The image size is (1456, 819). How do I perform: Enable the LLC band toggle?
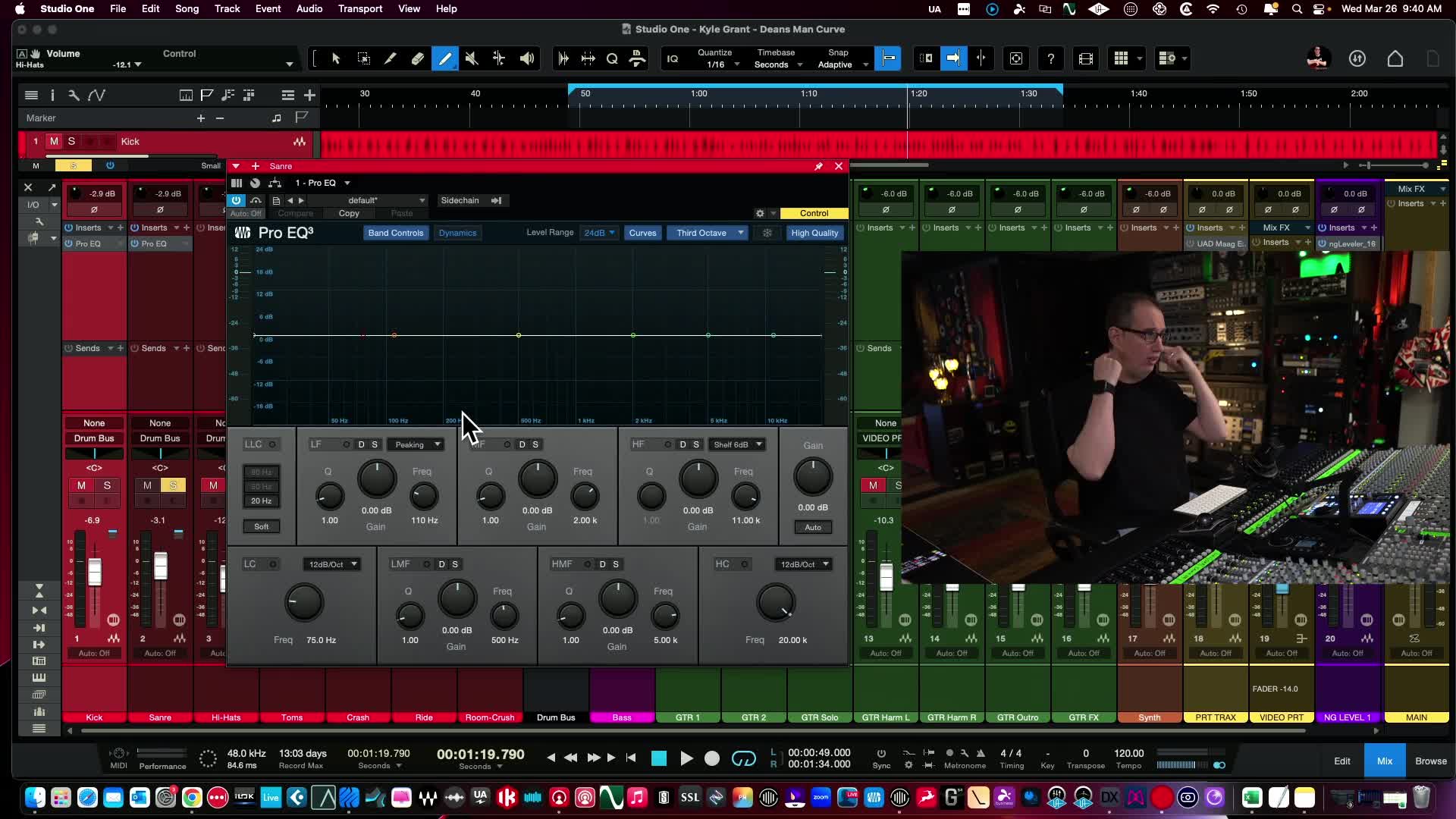[272, 444]
